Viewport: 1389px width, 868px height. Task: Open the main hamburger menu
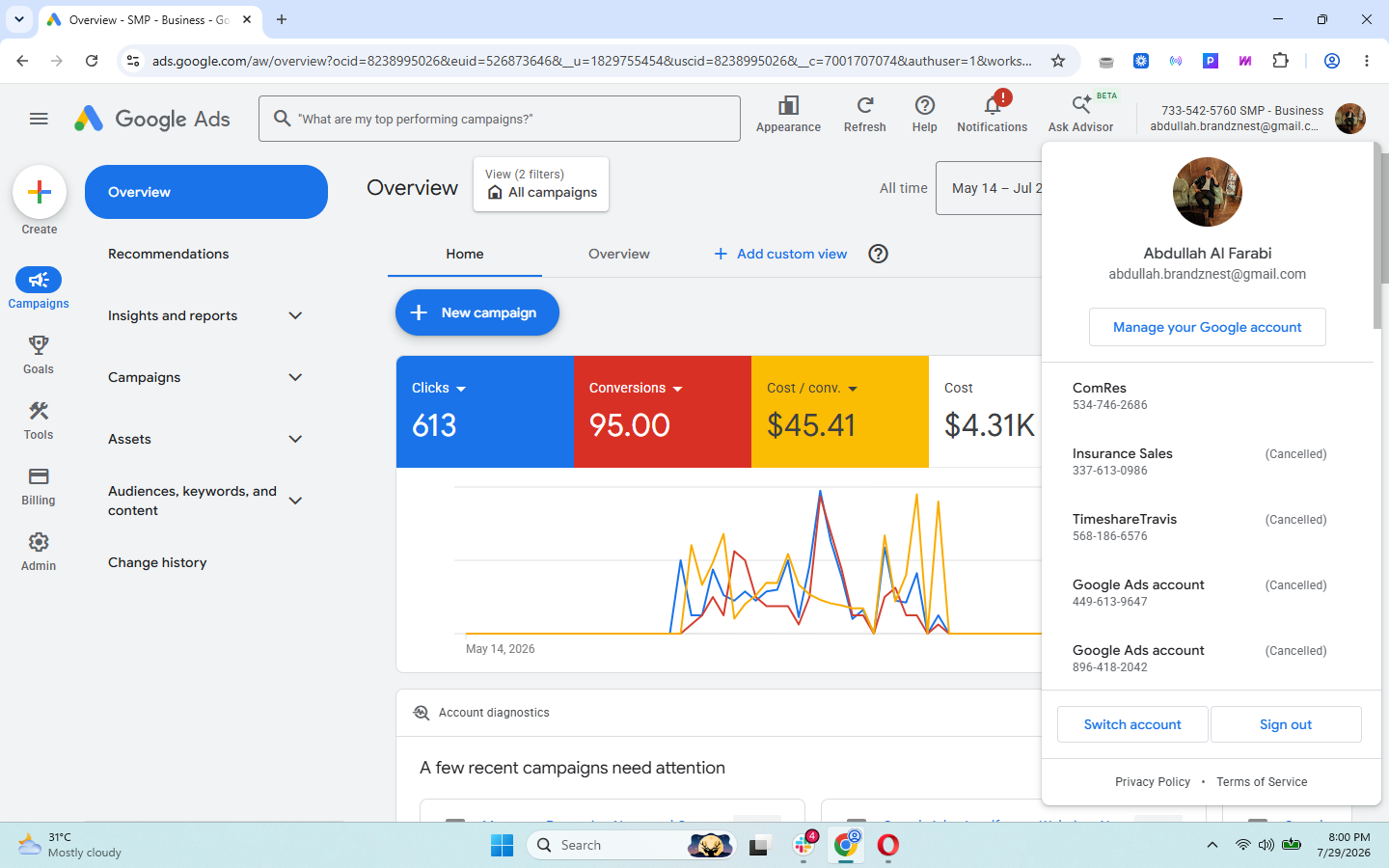tap(39, 119)
